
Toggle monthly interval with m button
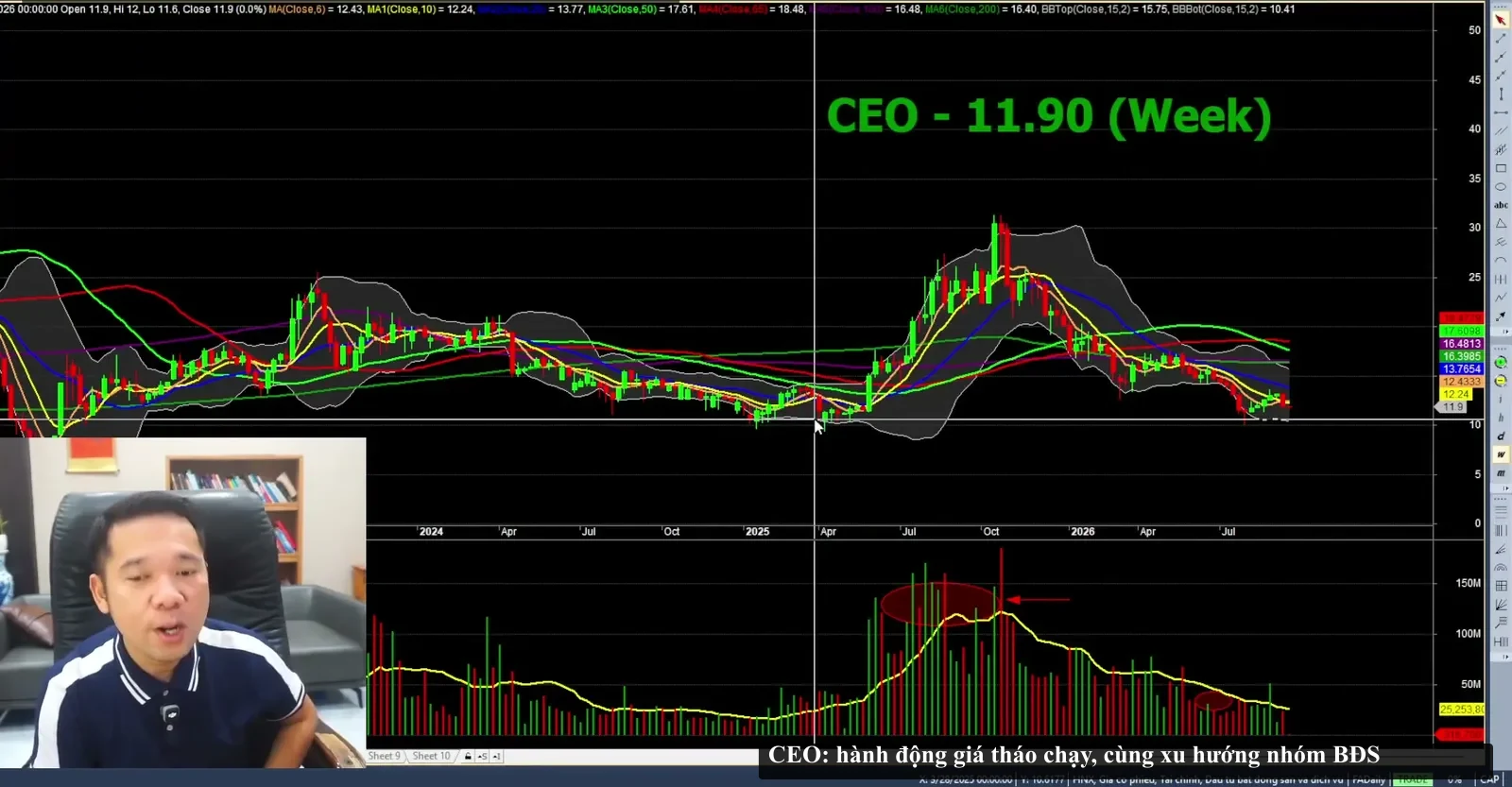pos(1501,473)
